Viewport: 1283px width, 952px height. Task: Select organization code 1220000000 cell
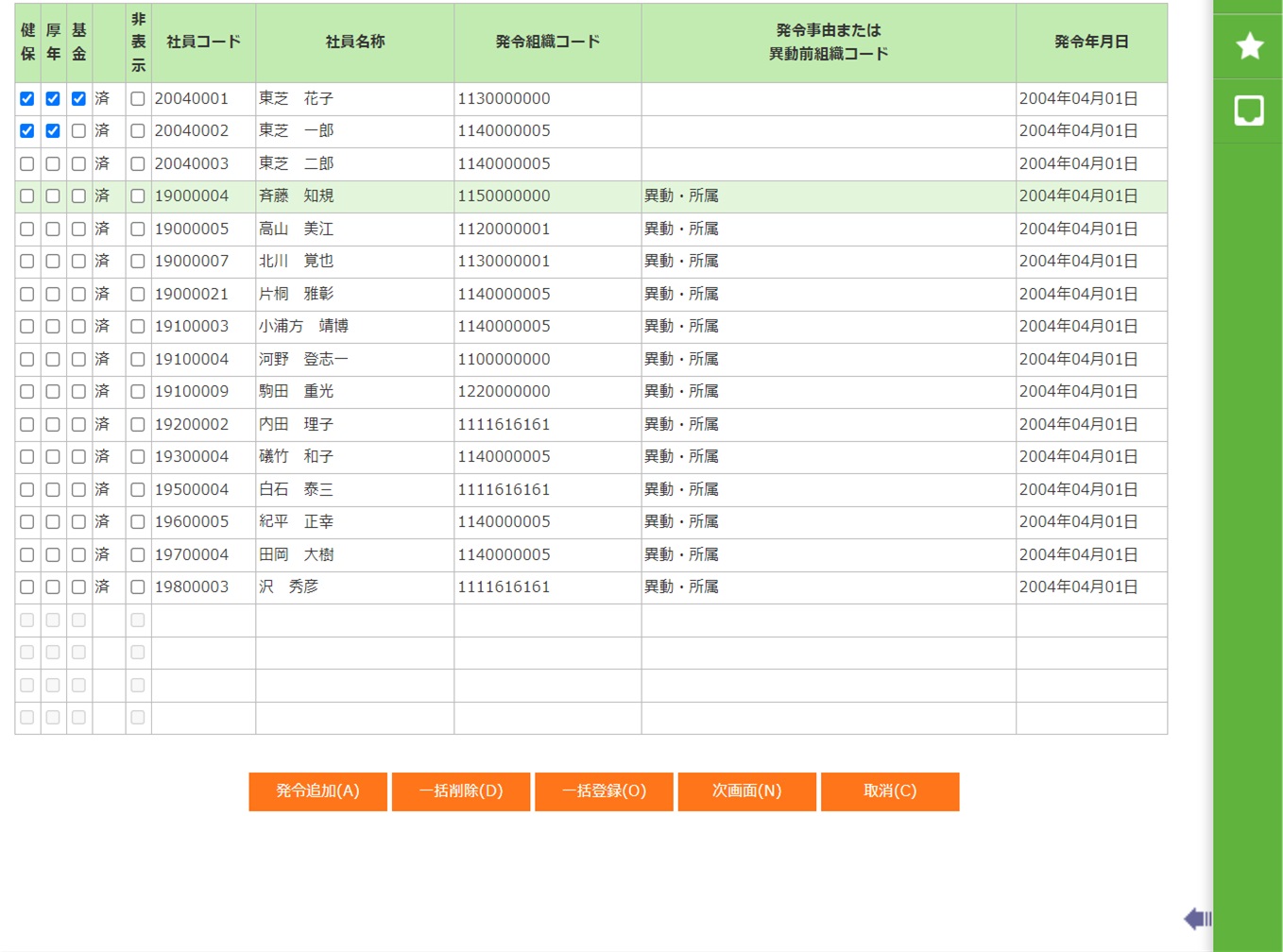pyautogui.click(x=504, y=392)
